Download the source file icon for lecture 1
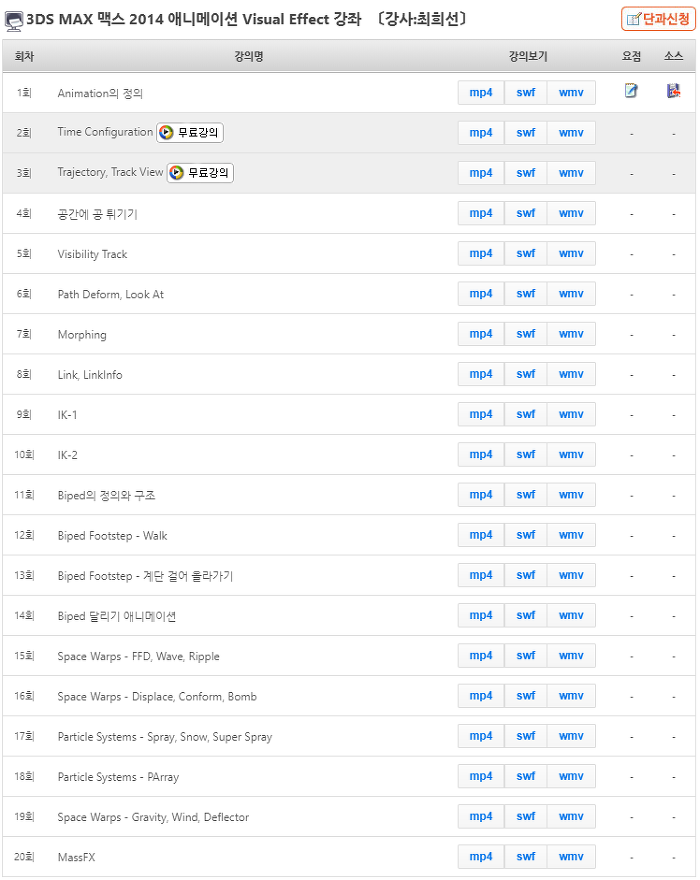This screenshot has height=880, width=700. [673, 90]
